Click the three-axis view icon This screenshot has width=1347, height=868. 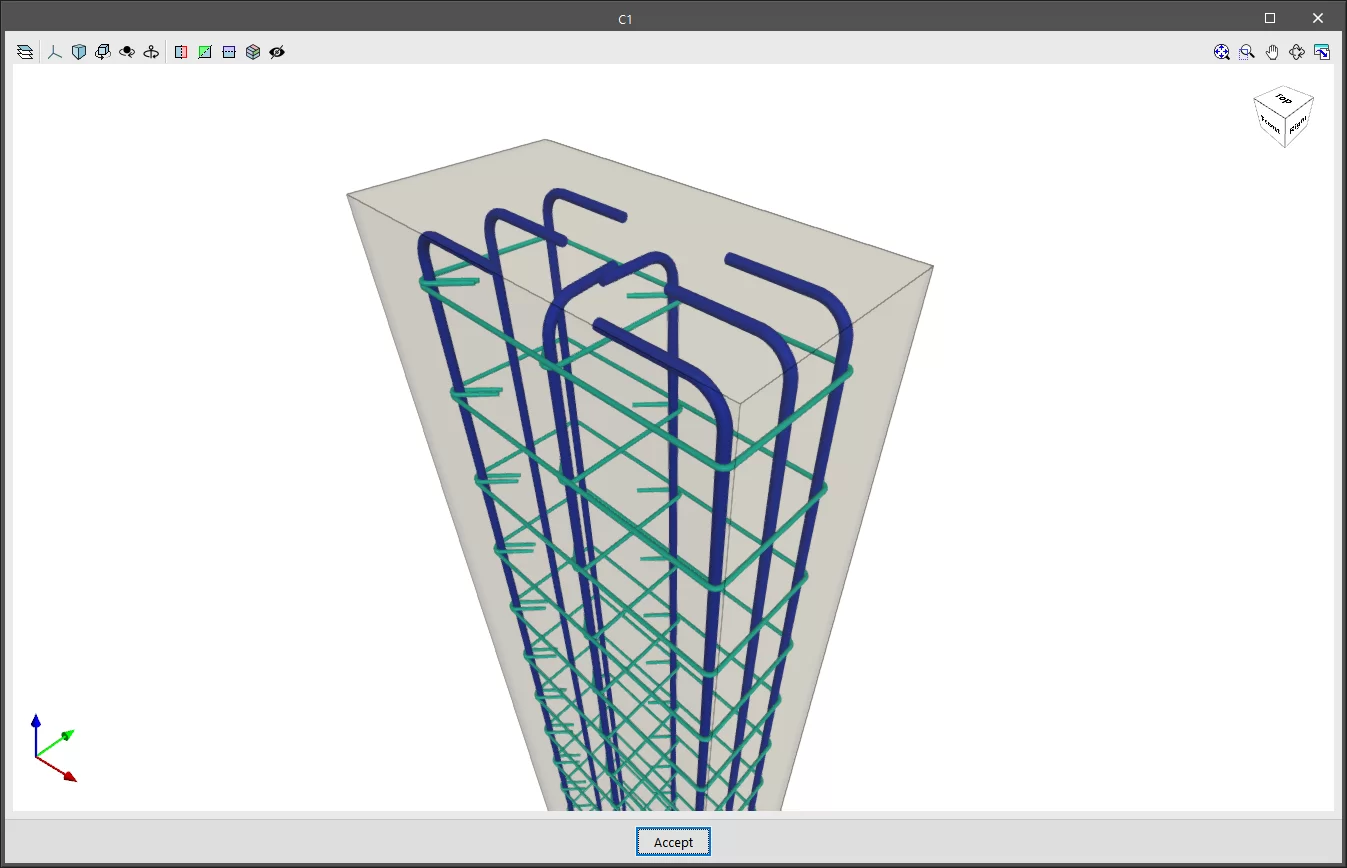pyautogui.click(x=55, y=52)
